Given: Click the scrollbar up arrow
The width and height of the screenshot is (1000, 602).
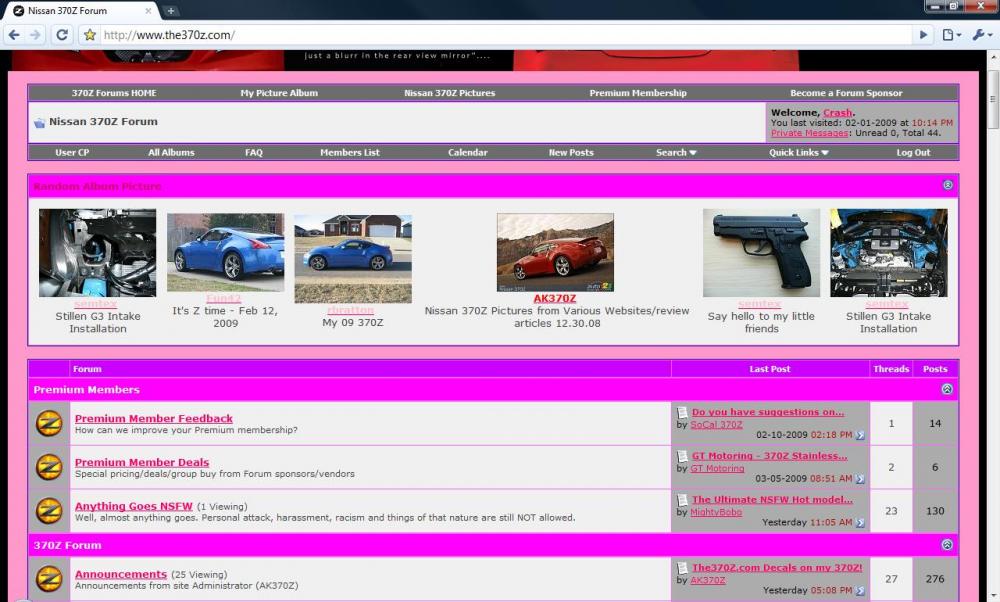Looking at the screenshot, I should tap(993, 57).
